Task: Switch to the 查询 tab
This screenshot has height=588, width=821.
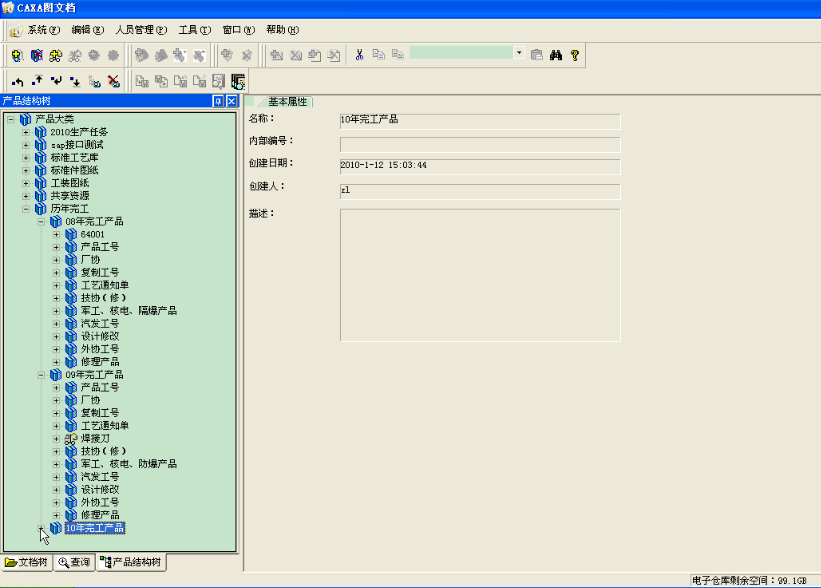Action: pos(74,562)
